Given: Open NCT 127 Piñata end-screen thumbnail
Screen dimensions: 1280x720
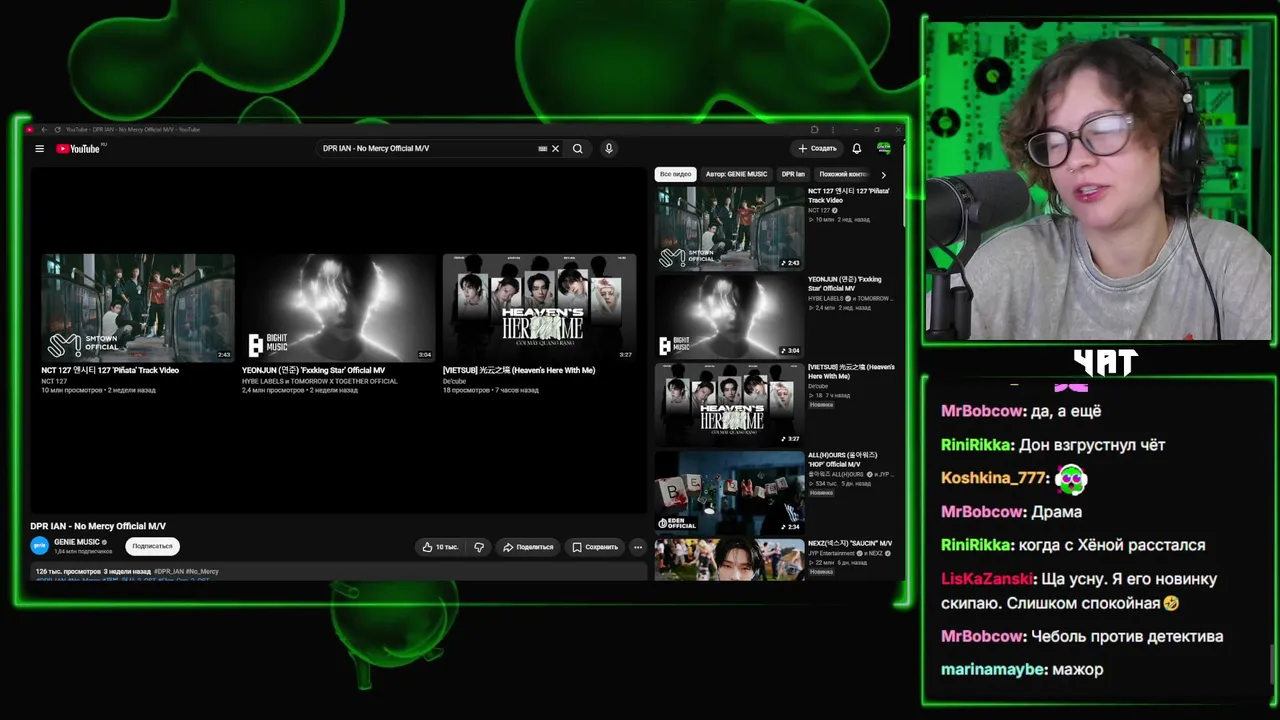Looking at the screenshot, I should (x=138, y=307).
